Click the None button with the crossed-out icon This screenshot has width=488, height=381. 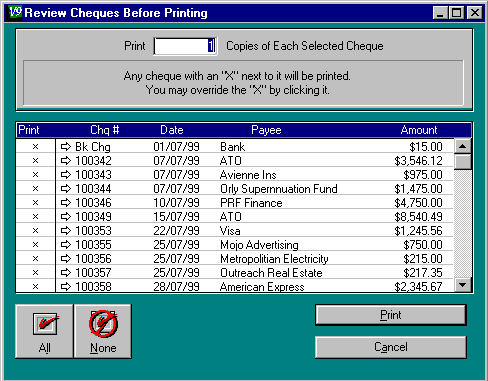(x=103, y=331)
